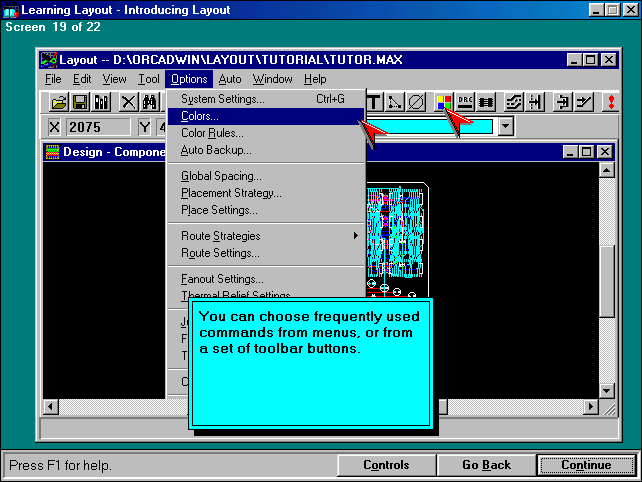Open the tutorial Controls button
This screenshot has width=642, height=482.
click(x=385, y=465)
